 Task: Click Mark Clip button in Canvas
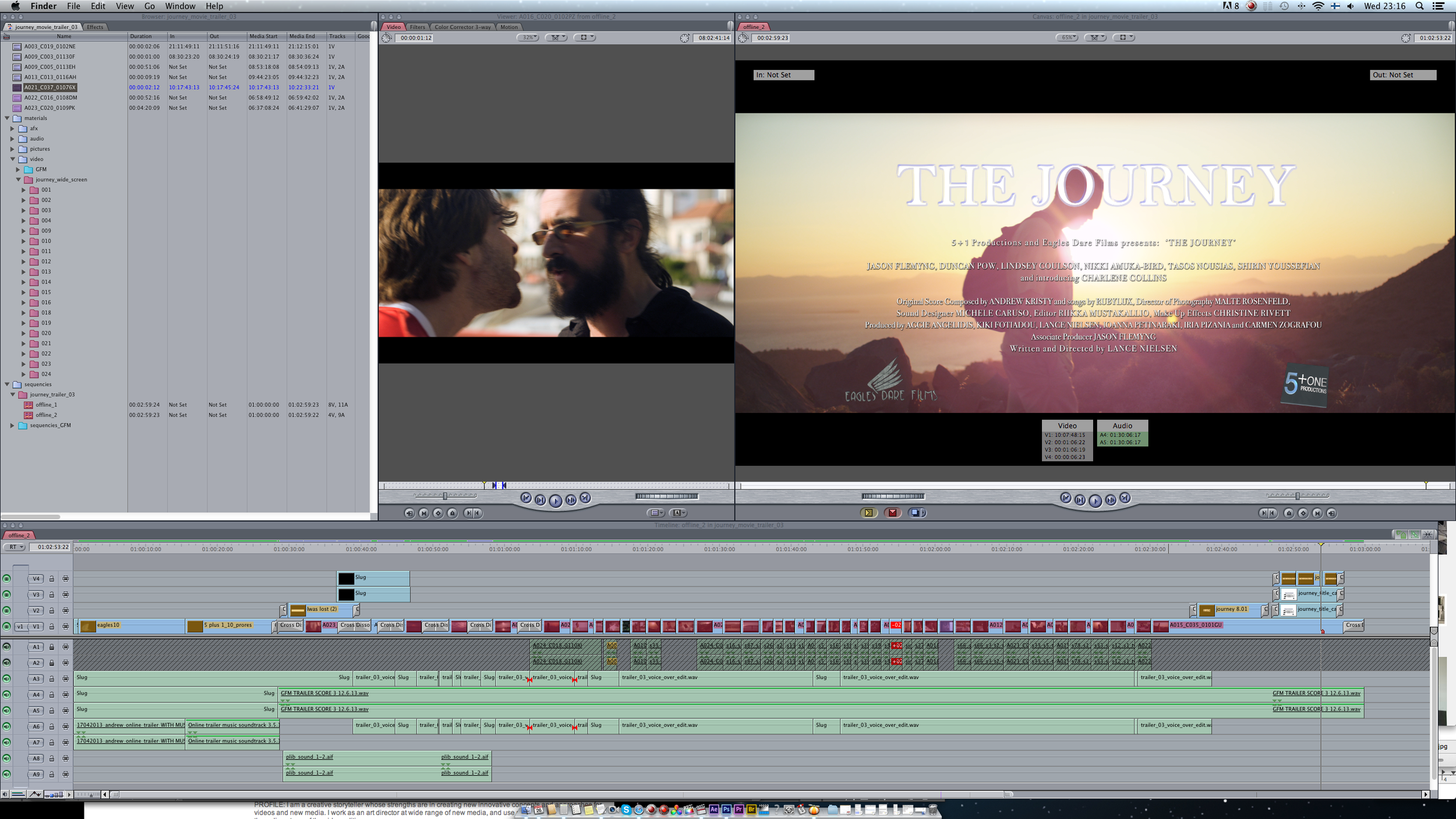pos(1317,513)
